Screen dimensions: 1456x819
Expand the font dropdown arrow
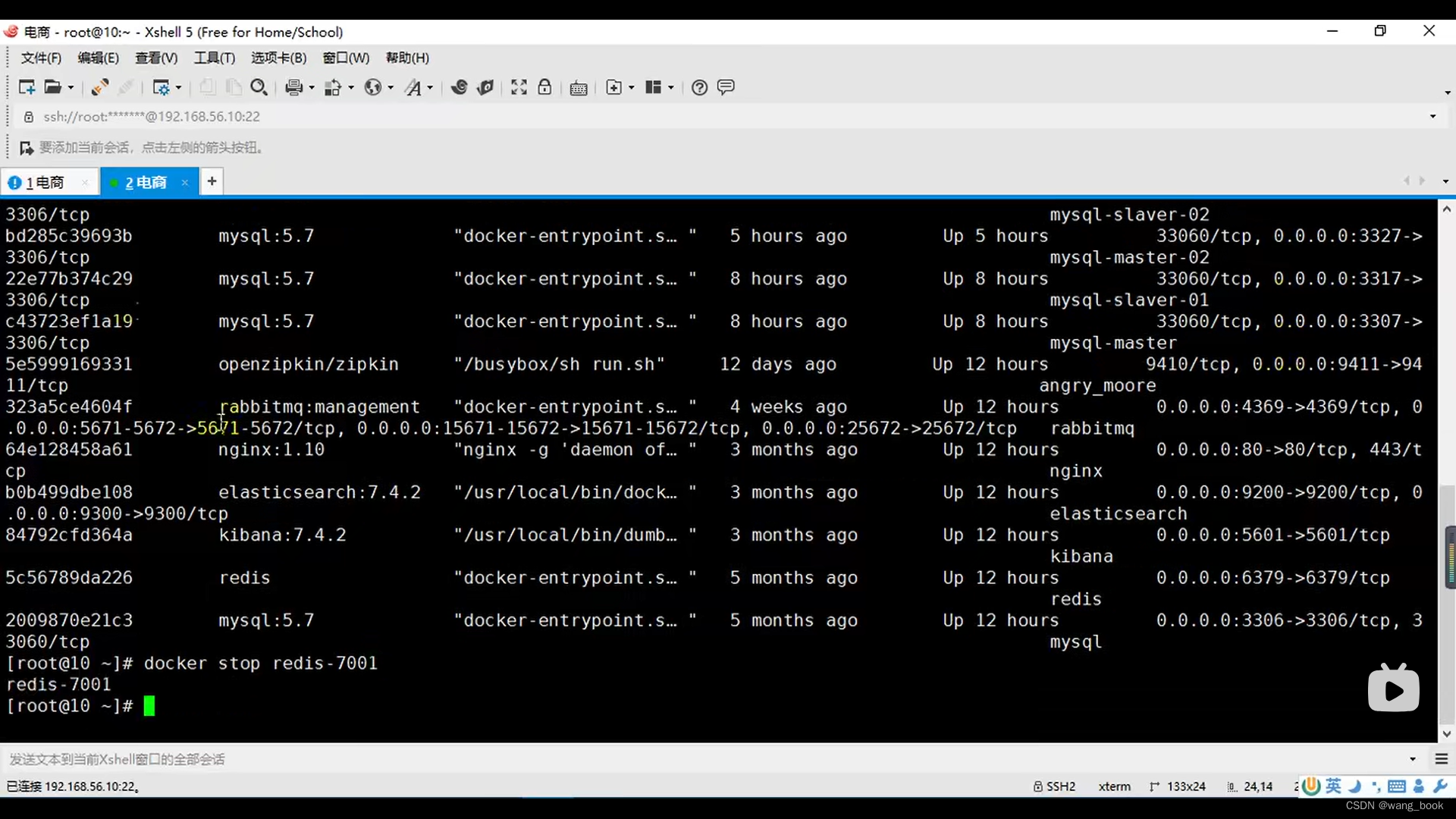click(430, 88)
